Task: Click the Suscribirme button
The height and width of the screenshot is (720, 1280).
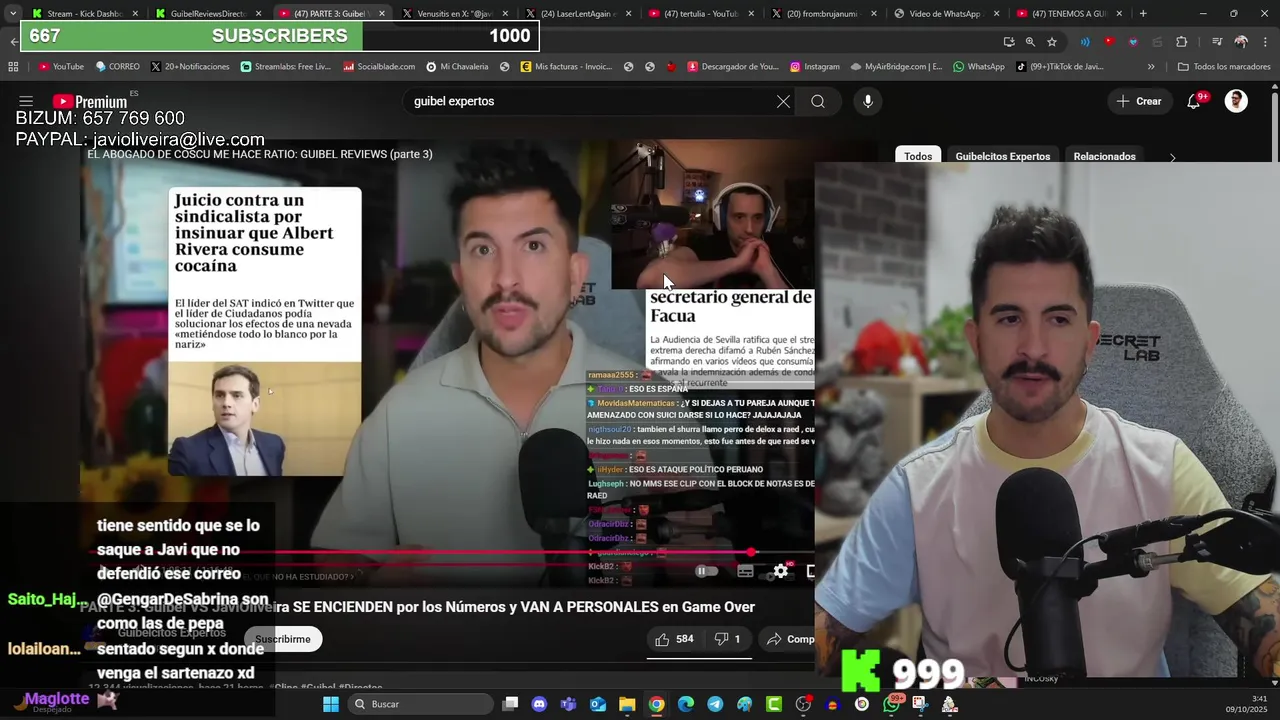Action: point(282,639)
